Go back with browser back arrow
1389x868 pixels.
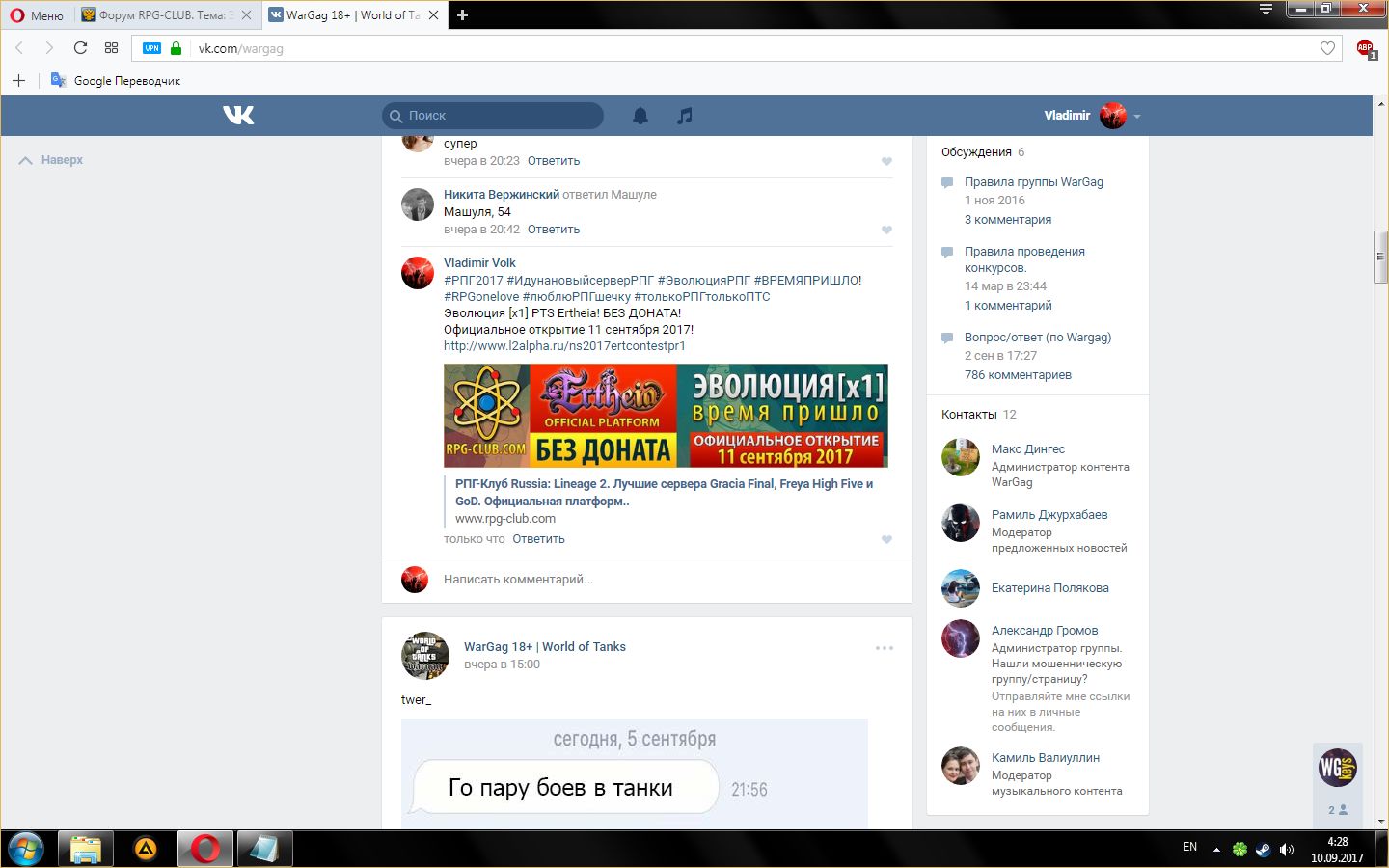point(18,48)
